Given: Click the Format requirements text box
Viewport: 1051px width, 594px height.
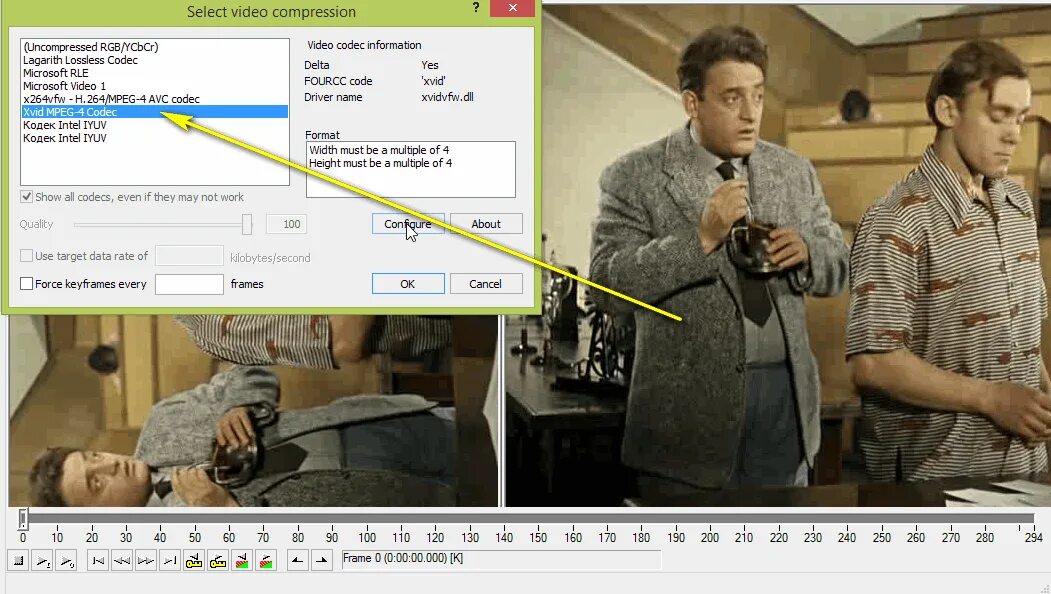Looking at the screenshot, I should (411, 169).
